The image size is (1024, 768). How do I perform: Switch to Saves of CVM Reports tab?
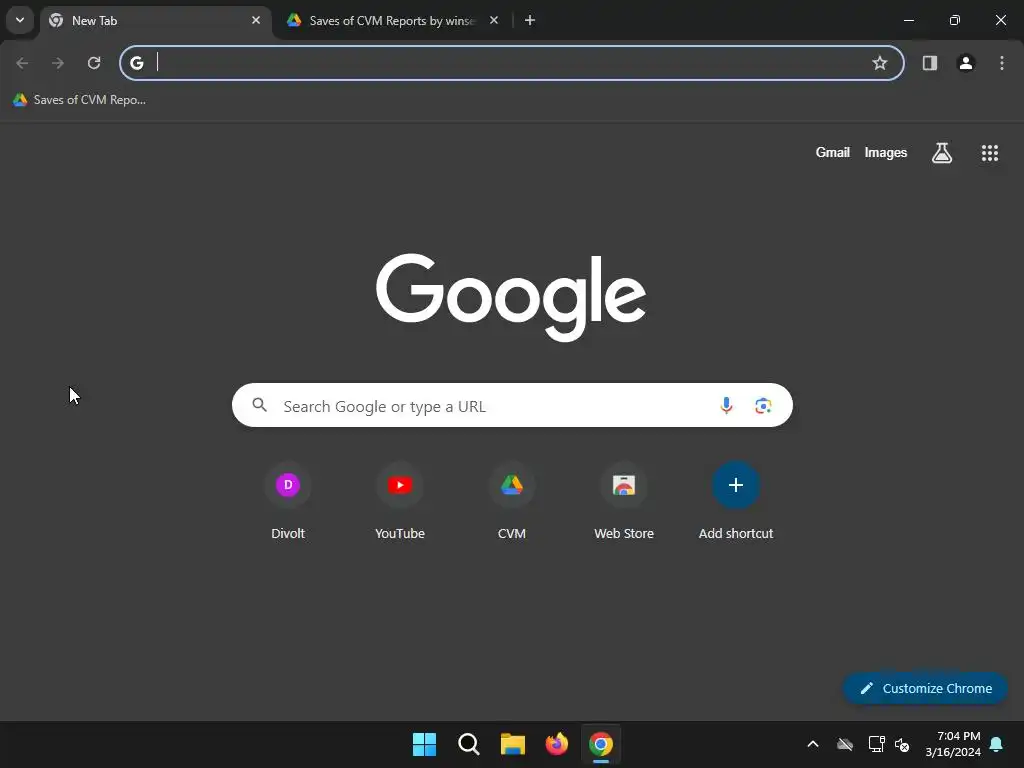point(391,21)
